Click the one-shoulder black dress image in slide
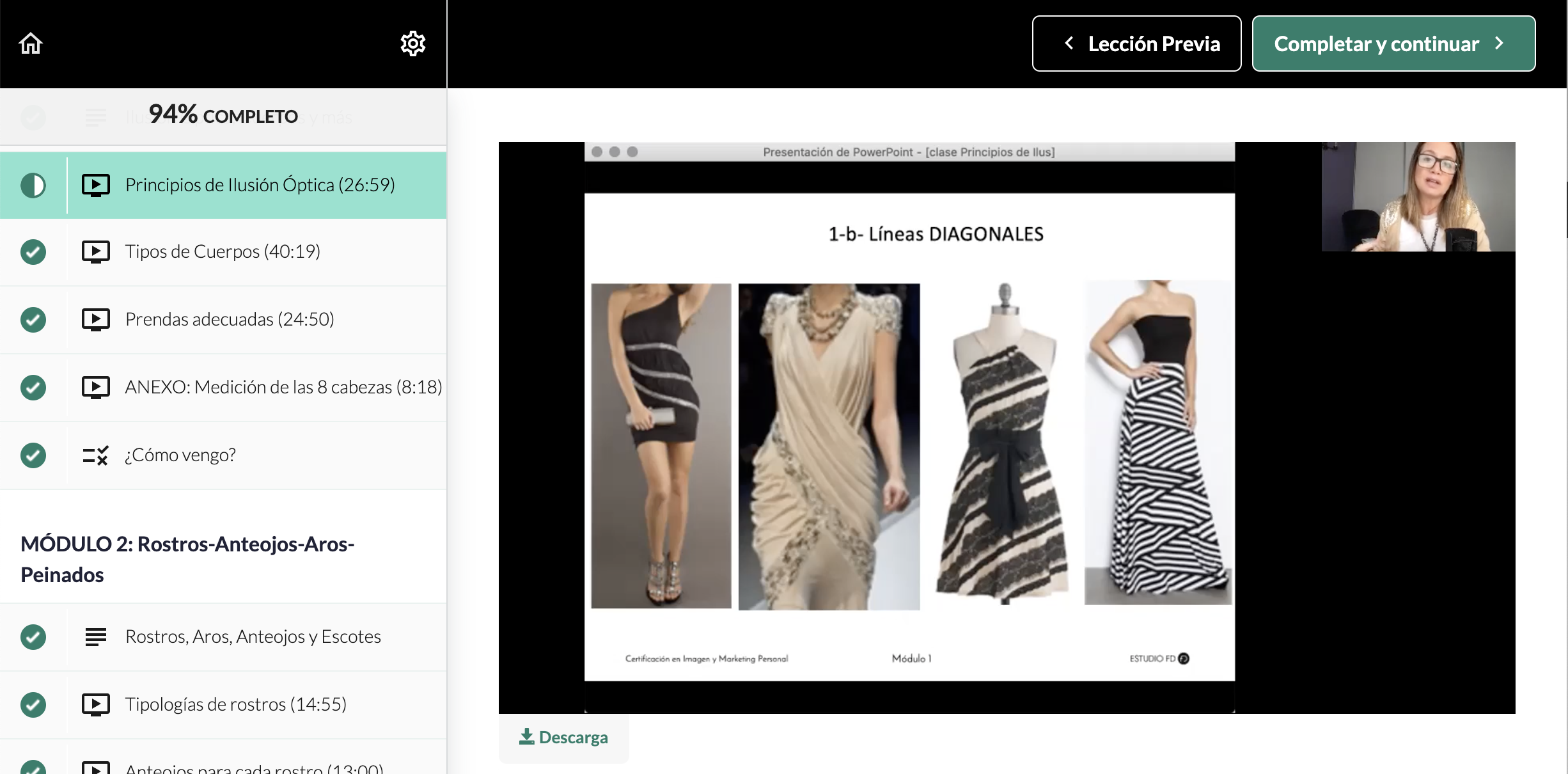The width and height of the screenshot is (1568, 774). coord(661,446)
